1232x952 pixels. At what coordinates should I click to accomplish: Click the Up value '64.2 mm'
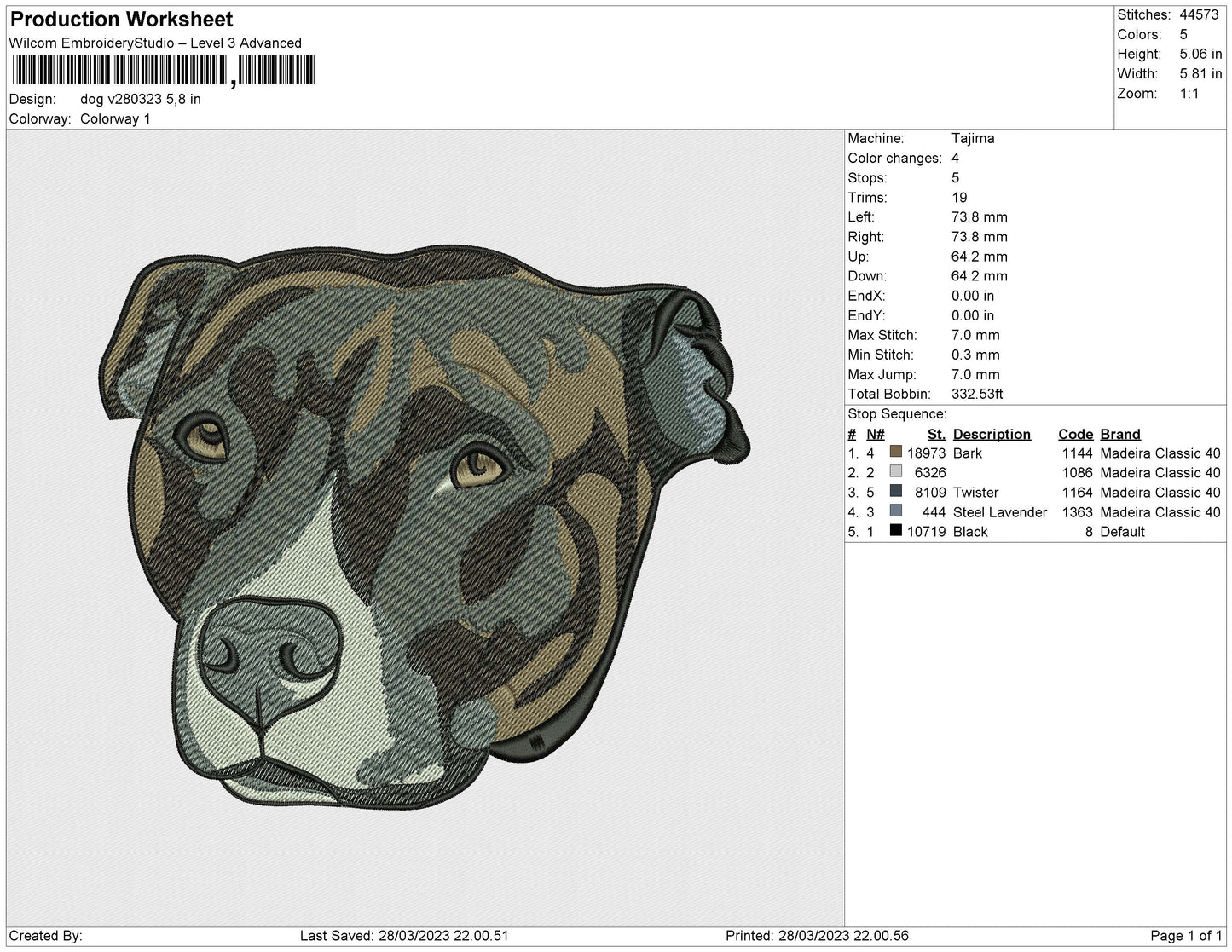pyautogui.click(x=980, y=257)
